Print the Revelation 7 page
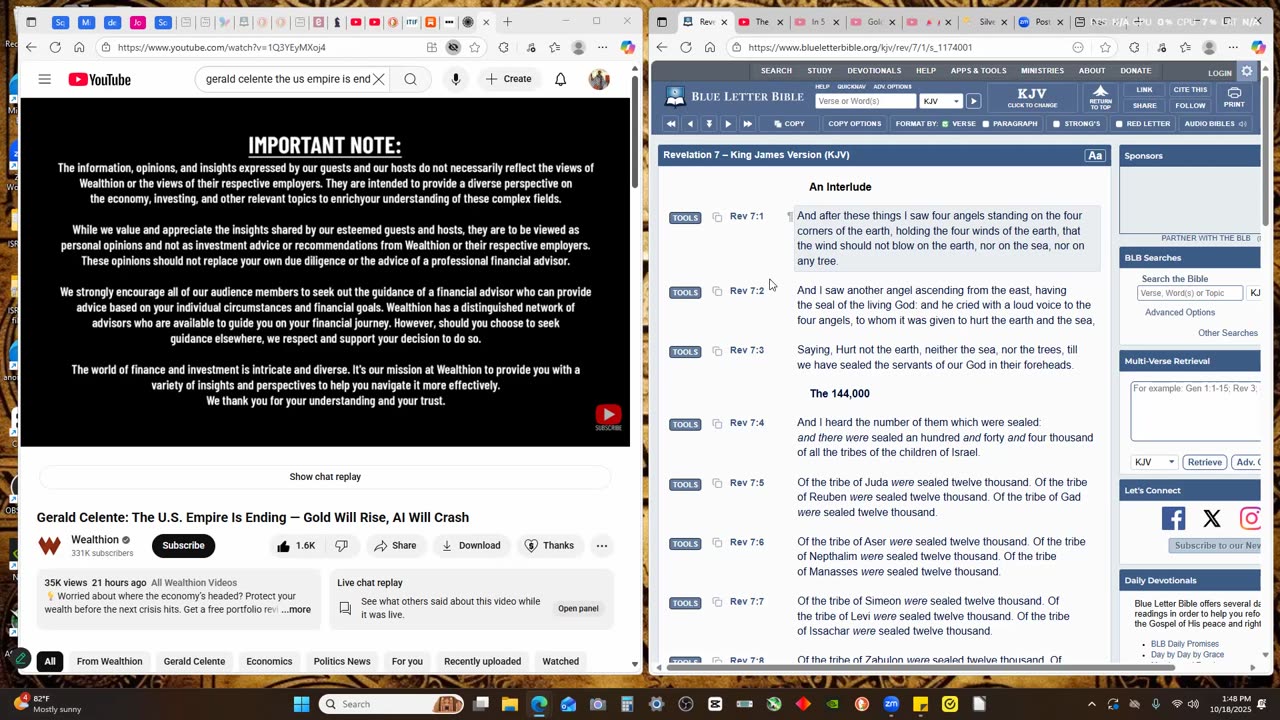1280x720 pixels. (x=1234, y=97)
